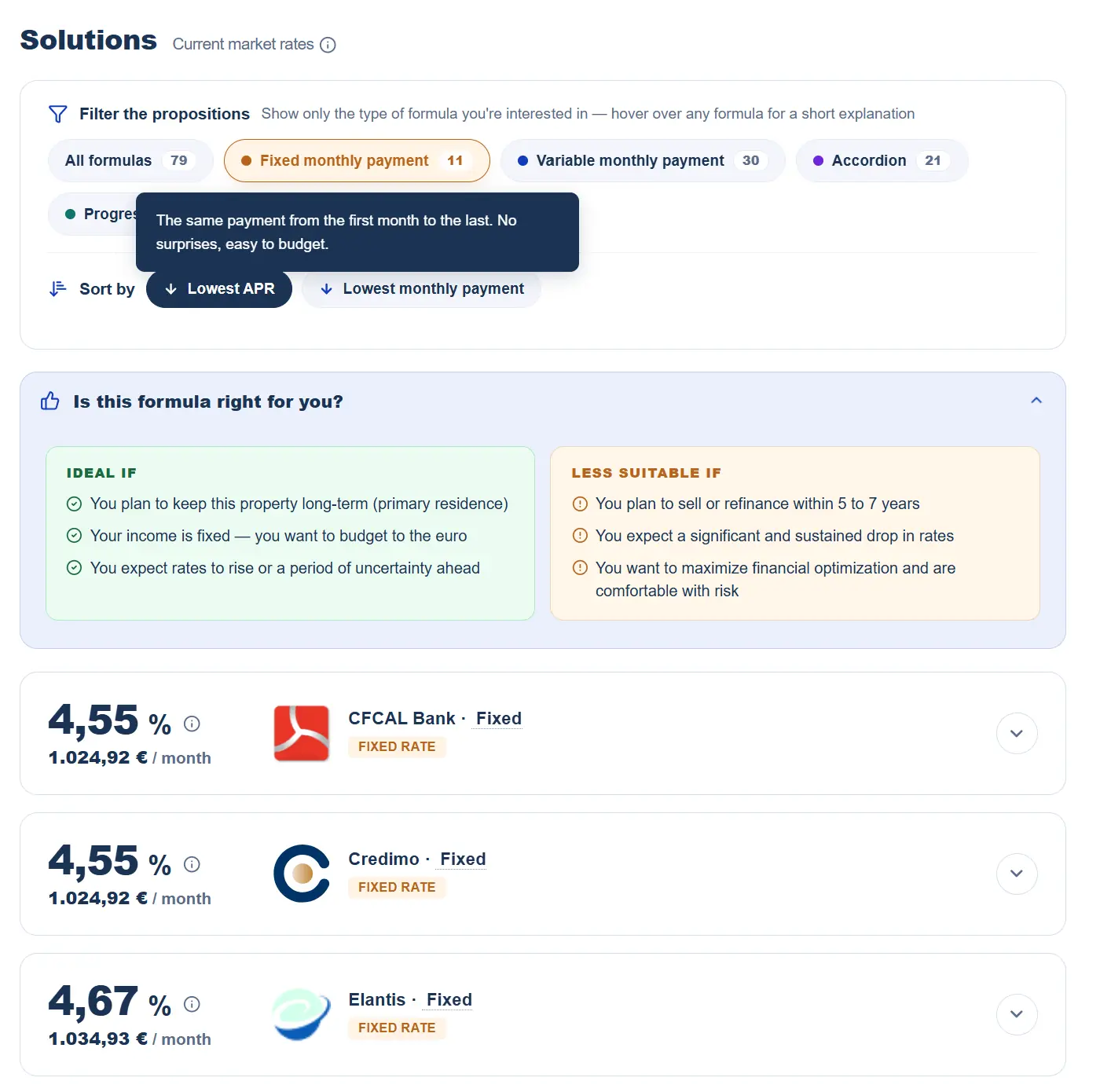Select the Variable monthly payment filter
This screenshot has width=1100, height=1092.
point(643,160)
